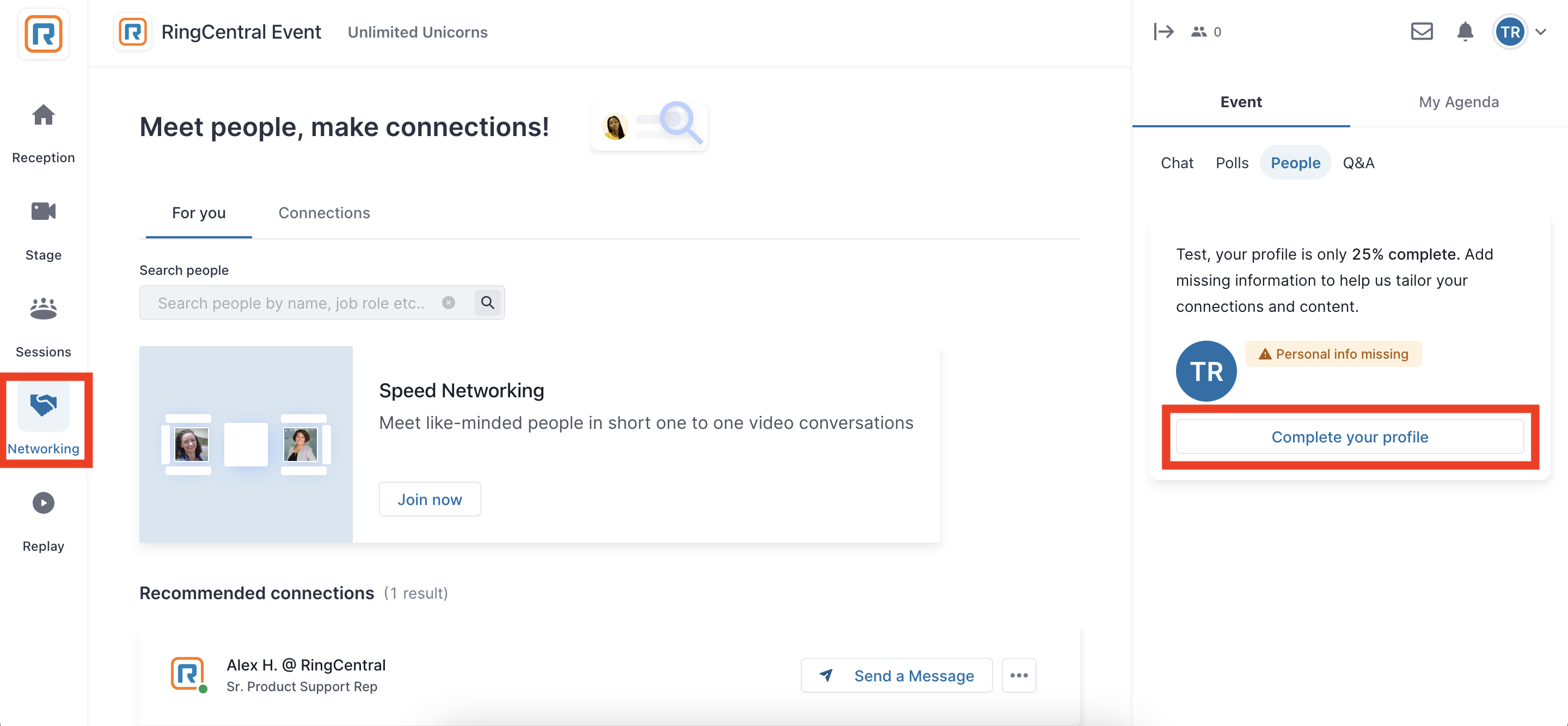The width and height of the screenshot is (1568, 726).
Task: Click Sr. Product Support Rep text
Action: tap(302, 686)
